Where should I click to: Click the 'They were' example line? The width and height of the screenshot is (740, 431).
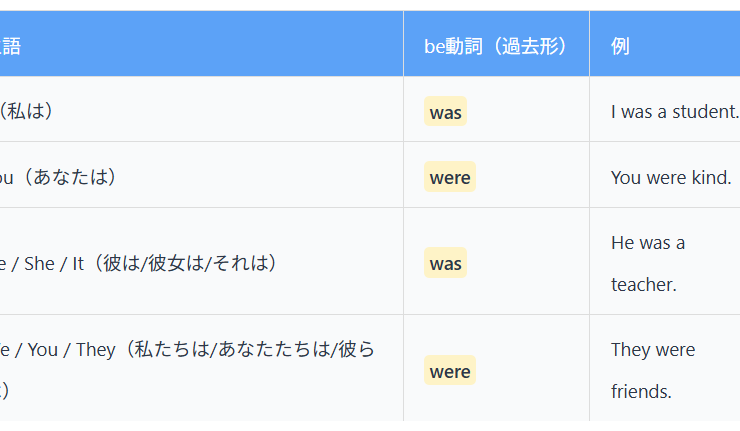tap(653, 350)
